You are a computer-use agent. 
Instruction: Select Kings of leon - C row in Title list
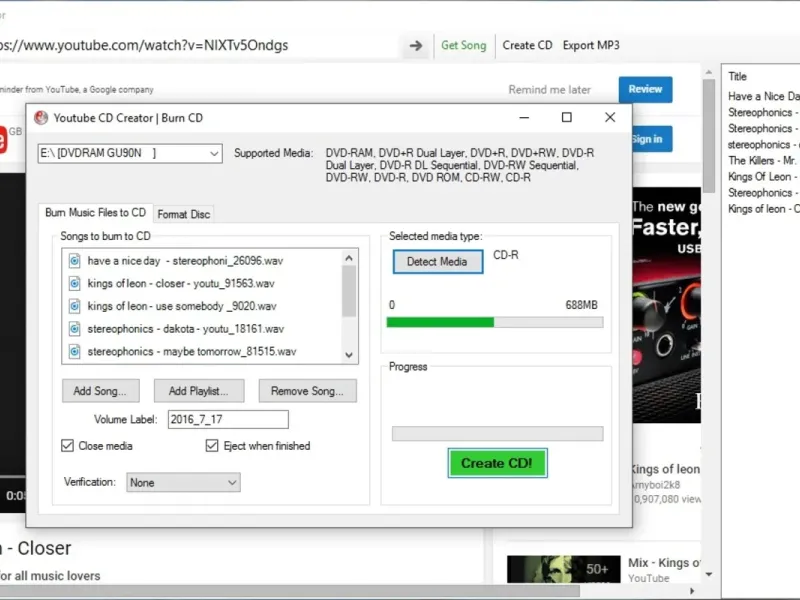[x=763, y=209]
